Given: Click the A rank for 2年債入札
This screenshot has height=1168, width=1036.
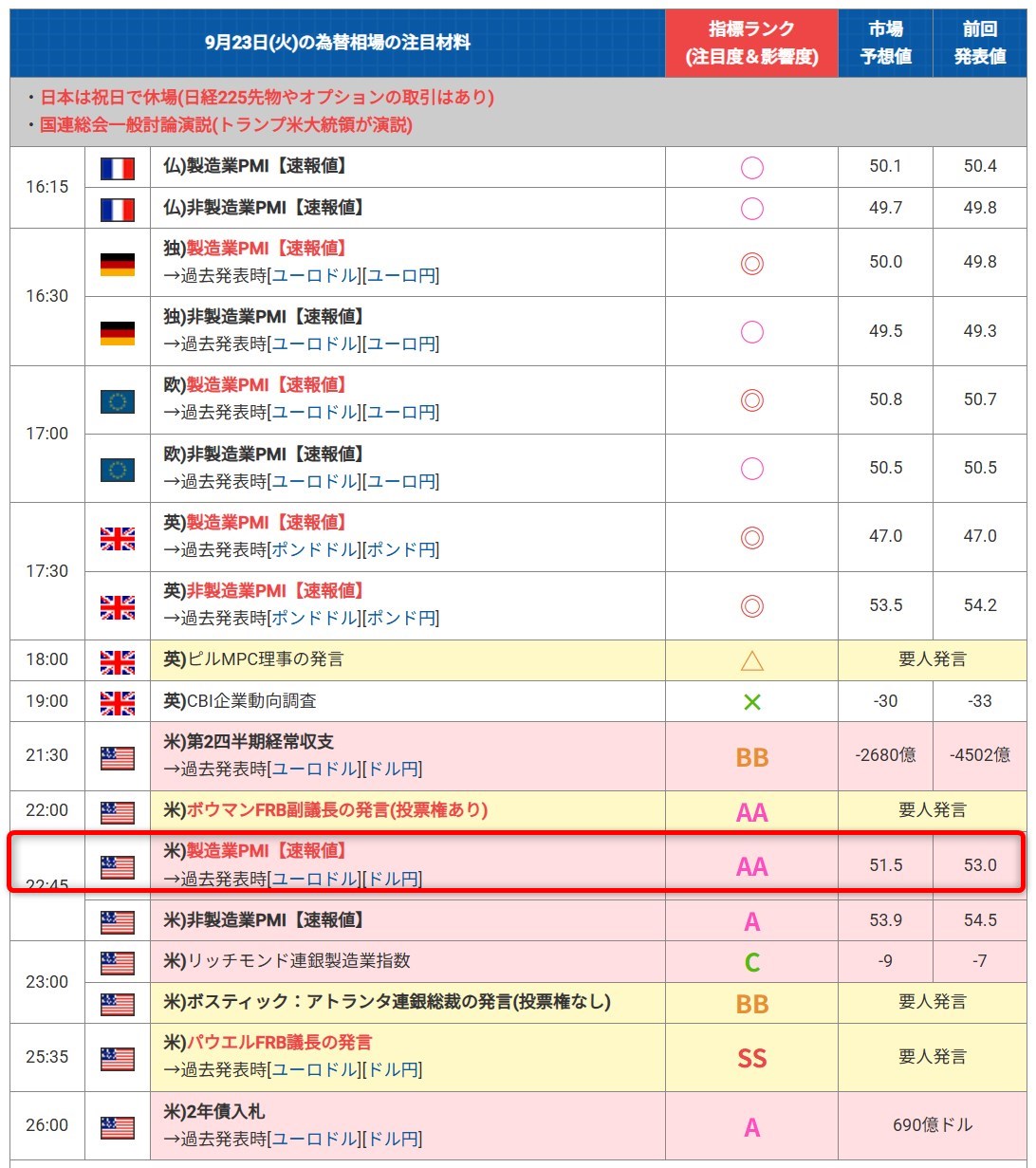Looking at the screenshot, I should point(752,1127).
